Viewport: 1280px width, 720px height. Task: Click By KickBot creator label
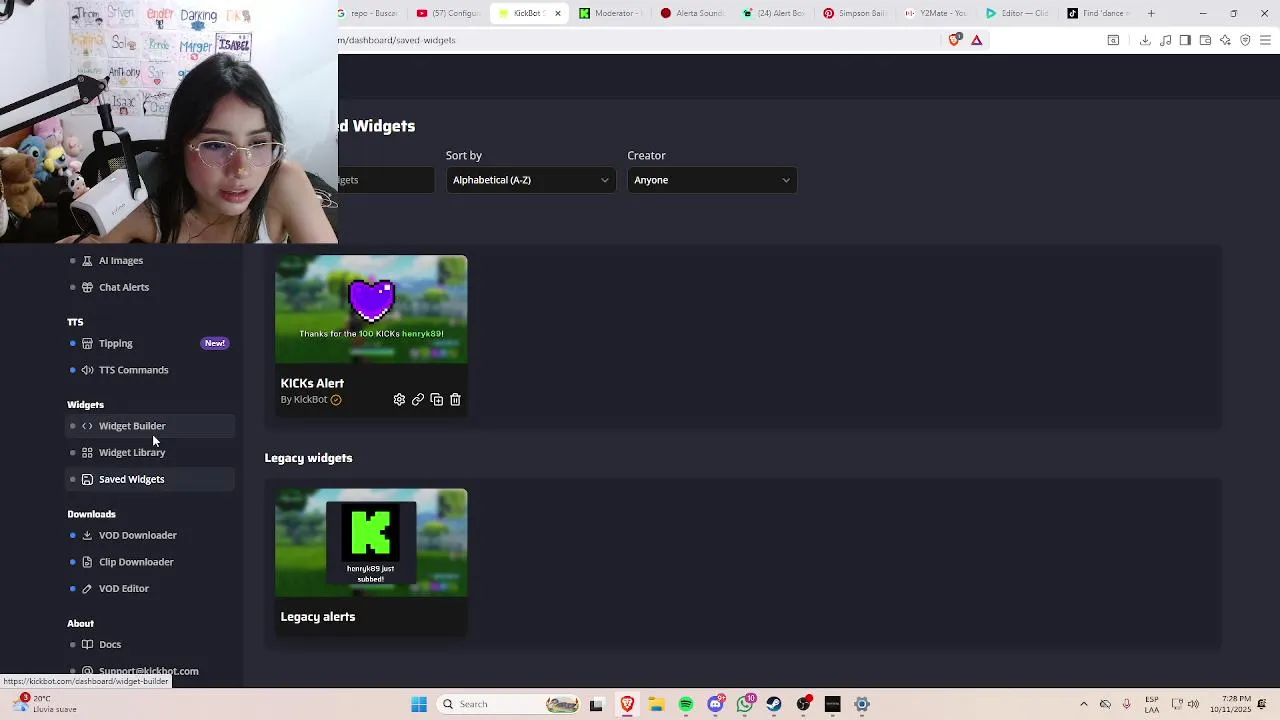point(304,400)
